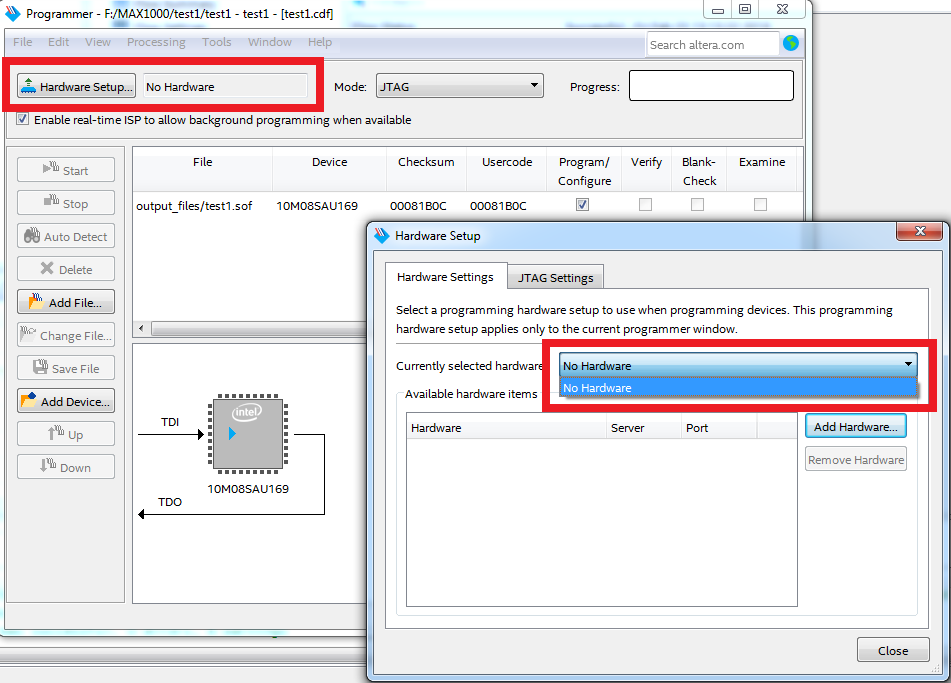Switch to JTAG Settings tab

click(x=556, y=277)
